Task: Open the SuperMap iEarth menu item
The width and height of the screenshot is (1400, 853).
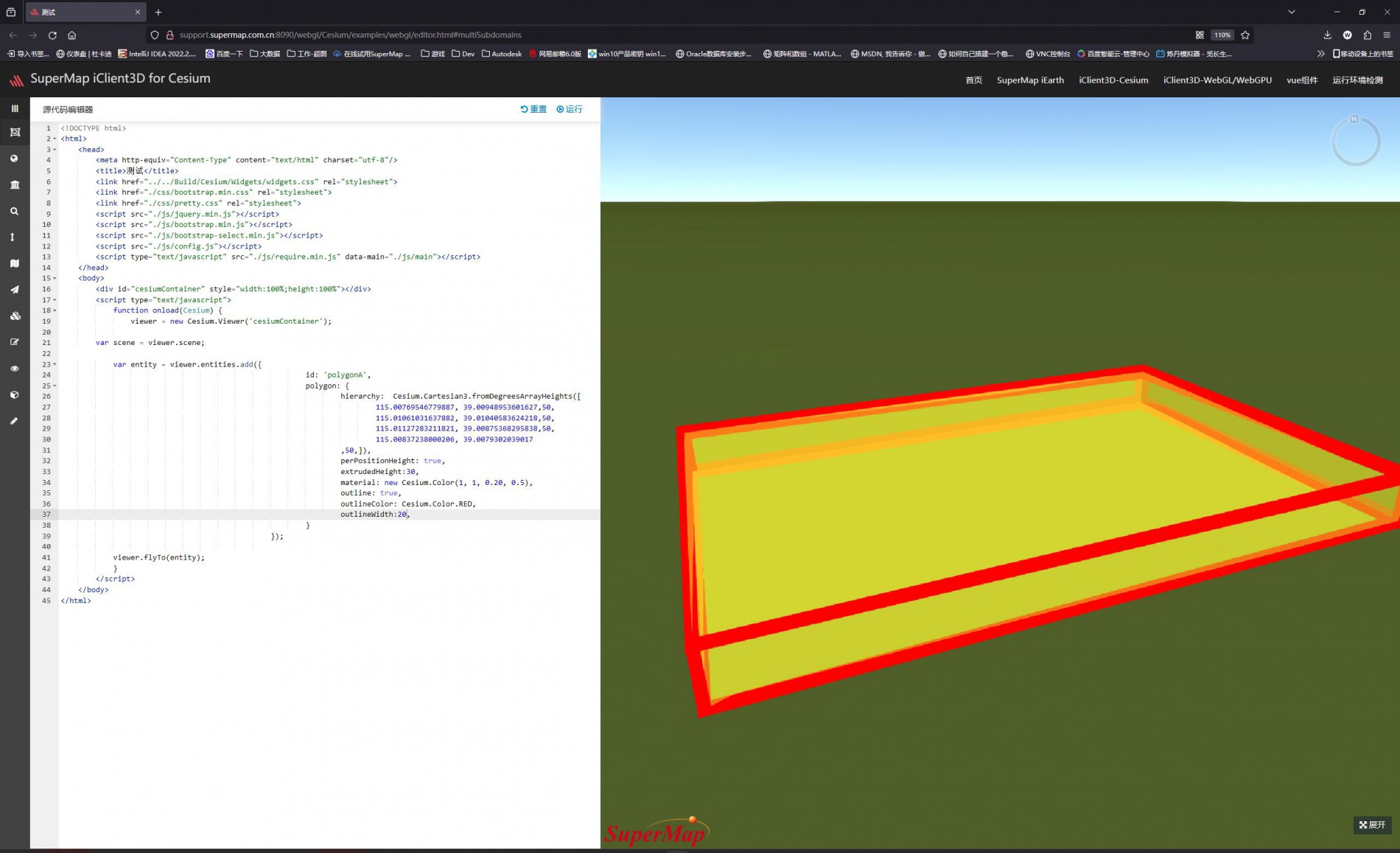Action: click(x=1030, y=80)
